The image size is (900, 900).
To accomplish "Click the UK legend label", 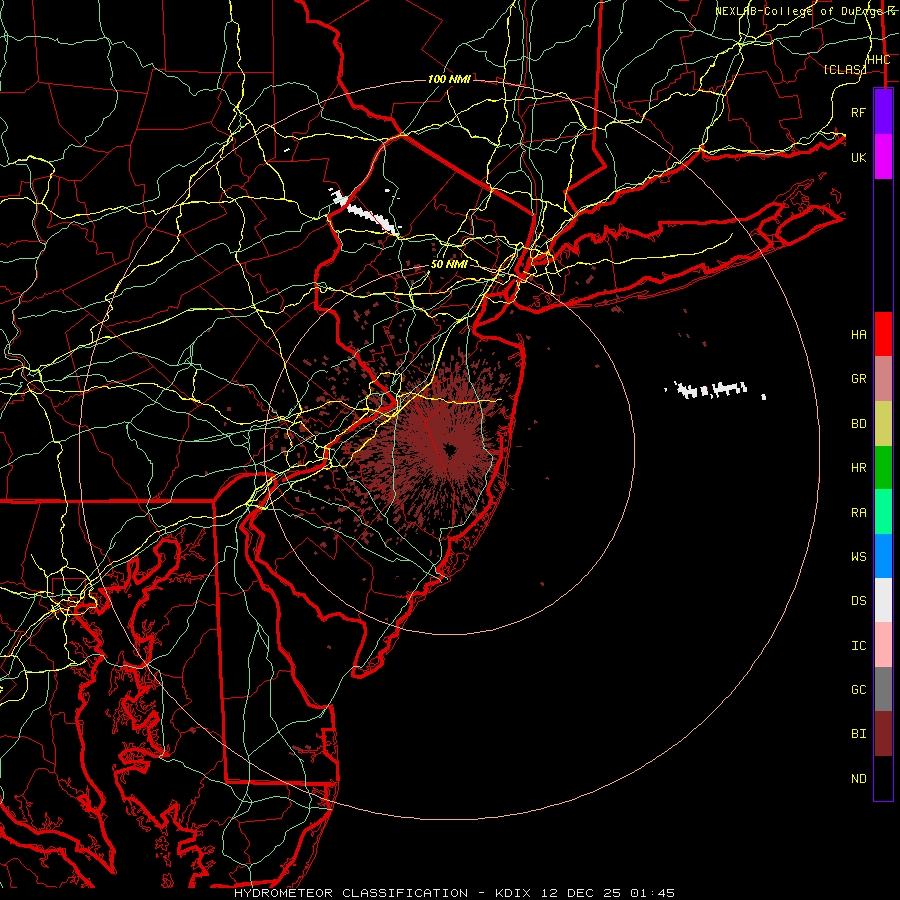I will (858, 157).
